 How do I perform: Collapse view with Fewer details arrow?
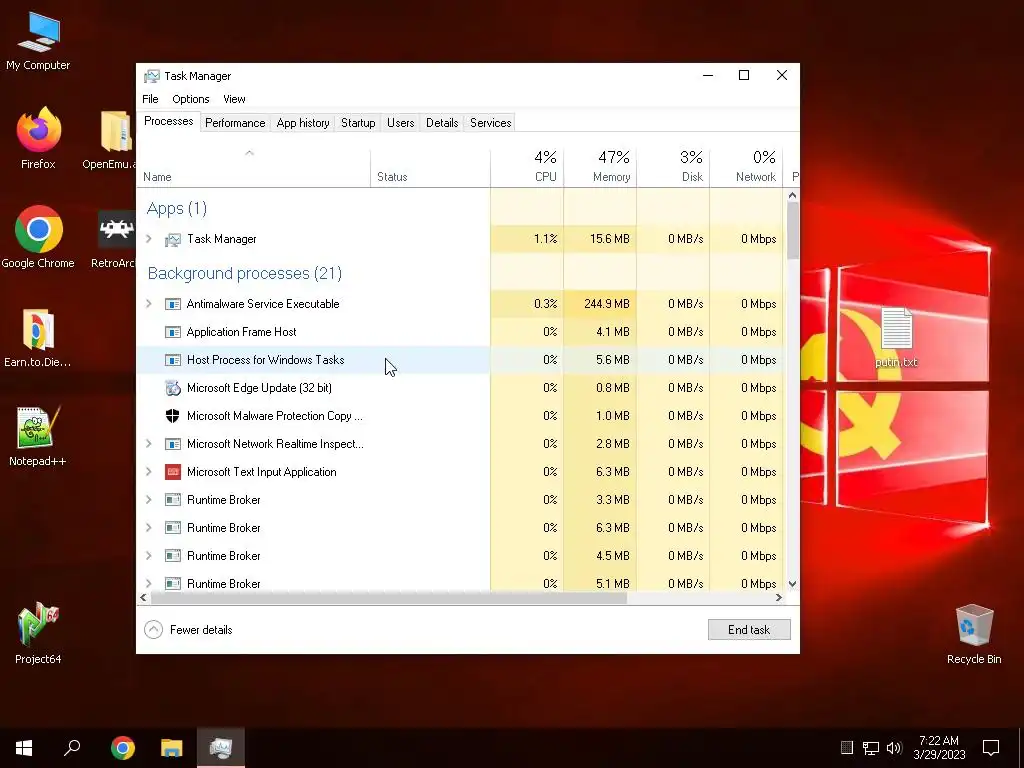(x=153, y=630)
